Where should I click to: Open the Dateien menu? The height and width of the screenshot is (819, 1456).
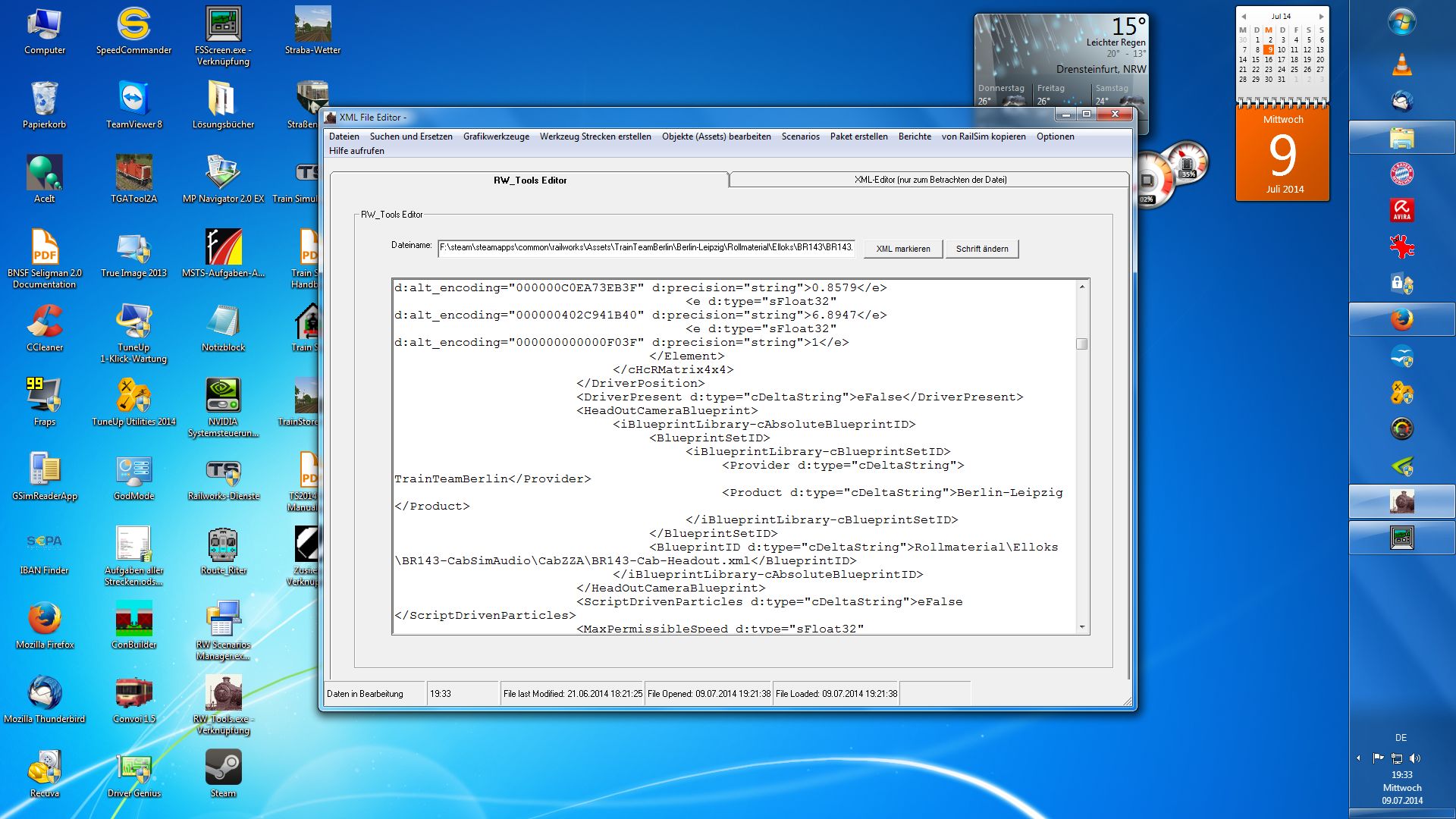344,136
